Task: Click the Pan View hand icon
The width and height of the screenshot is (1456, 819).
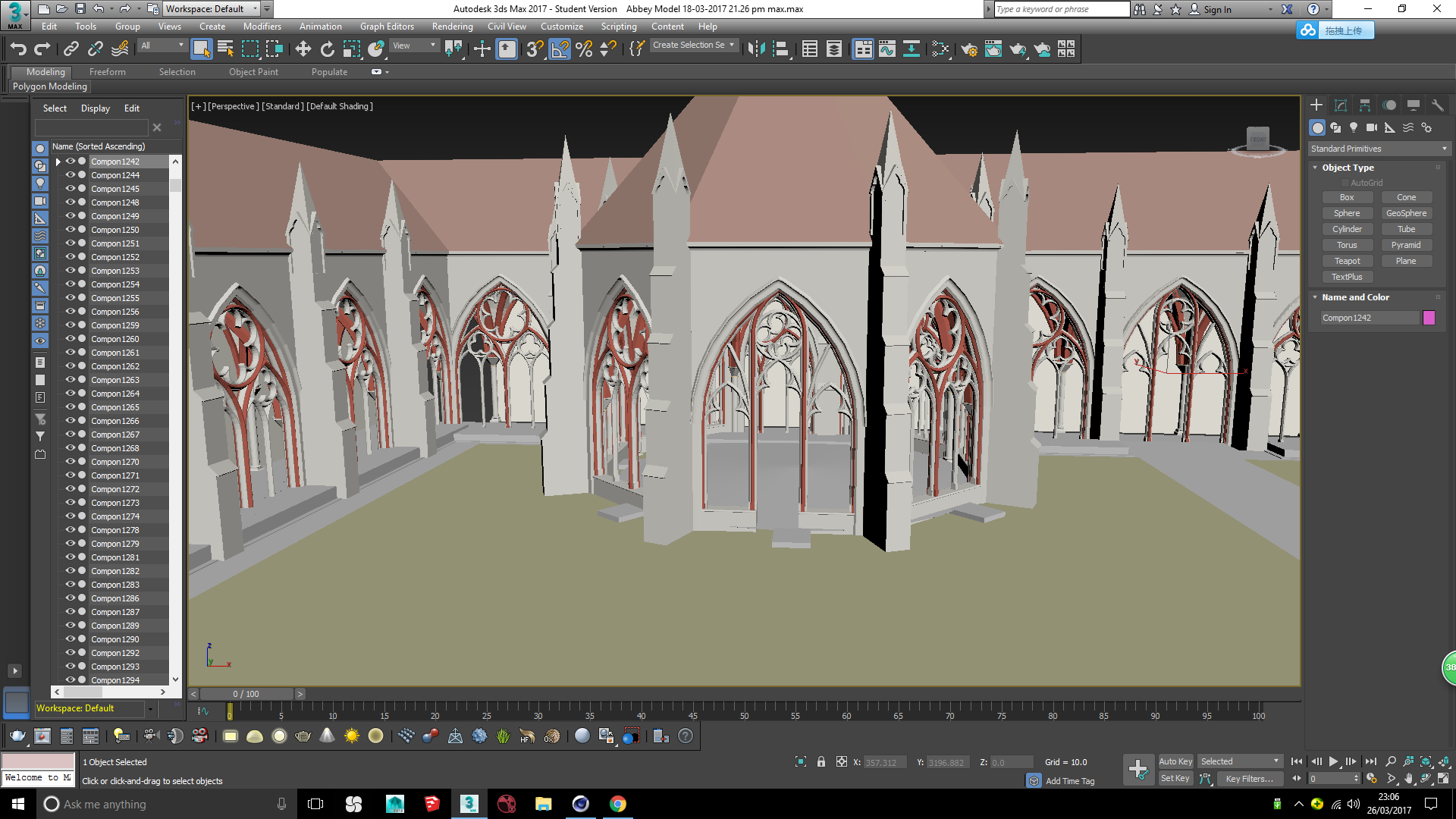Action: tap(1409, 778)
